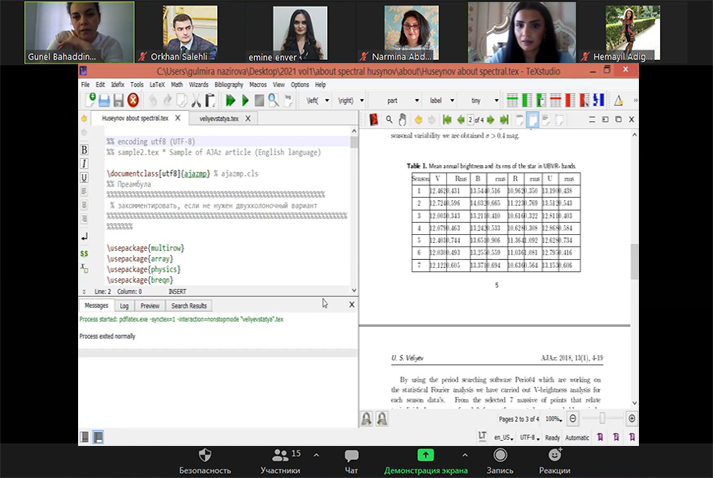Close the messages panel with X
The width and height of the screenshot is (713, 478).
point(351,305)
